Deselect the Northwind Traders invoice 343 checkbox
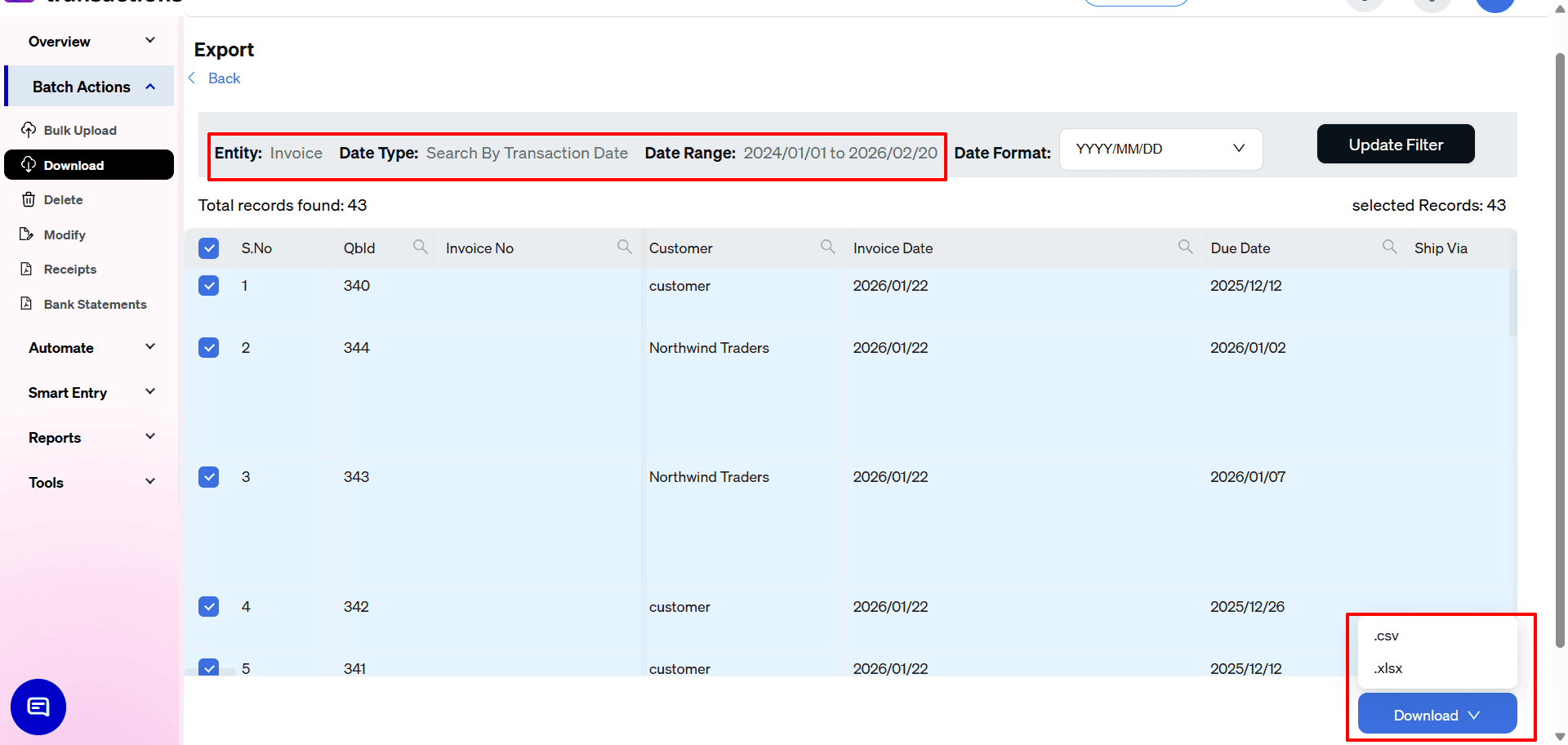The width and height of the screenshot is (1568, 745). [209, 476]
